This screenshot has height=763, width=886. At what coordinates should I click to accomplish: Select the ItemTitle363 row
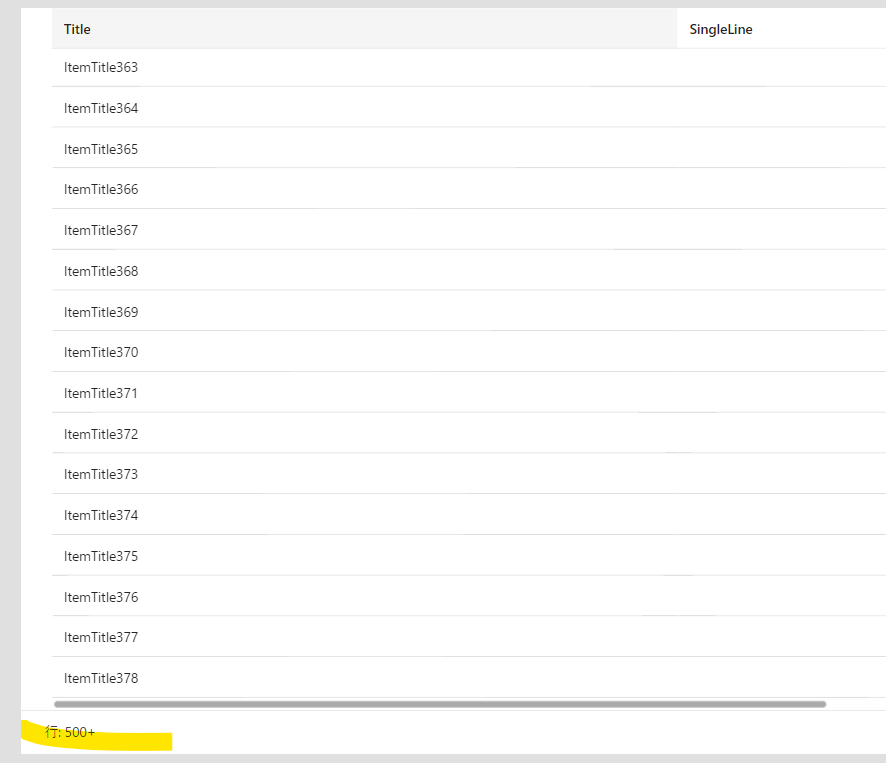(x=469, y=67)
